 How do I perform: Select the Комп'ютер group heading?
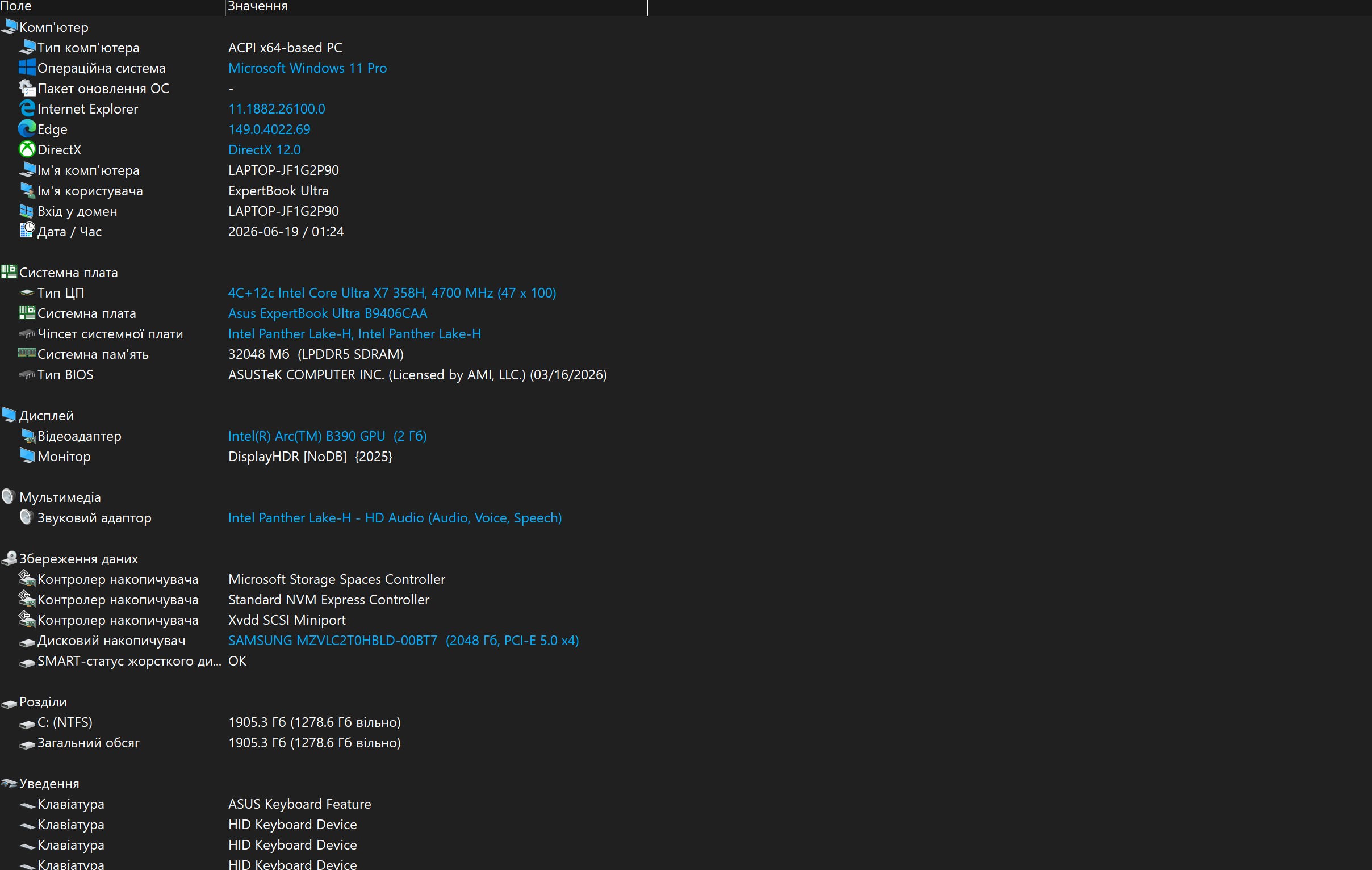[53, 27]
